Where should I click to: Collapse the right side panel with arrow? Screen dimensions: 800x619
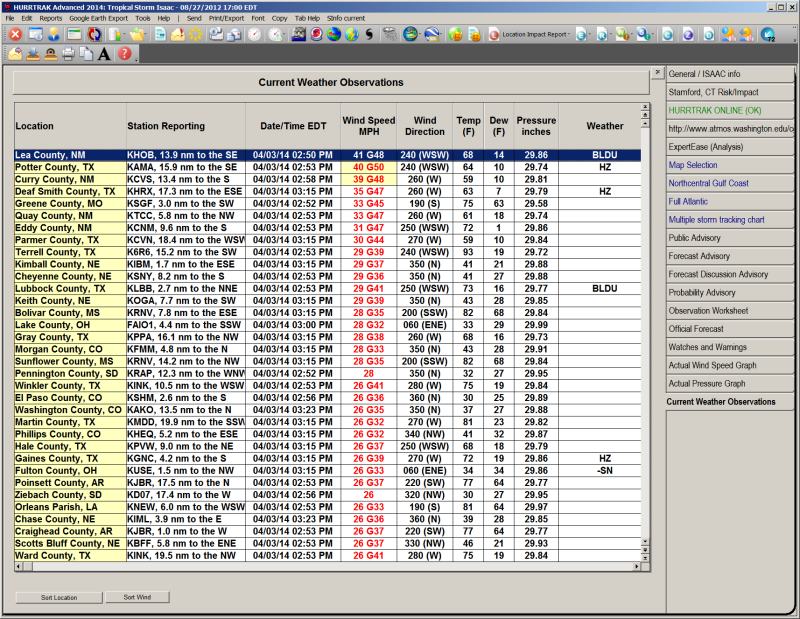657,73
